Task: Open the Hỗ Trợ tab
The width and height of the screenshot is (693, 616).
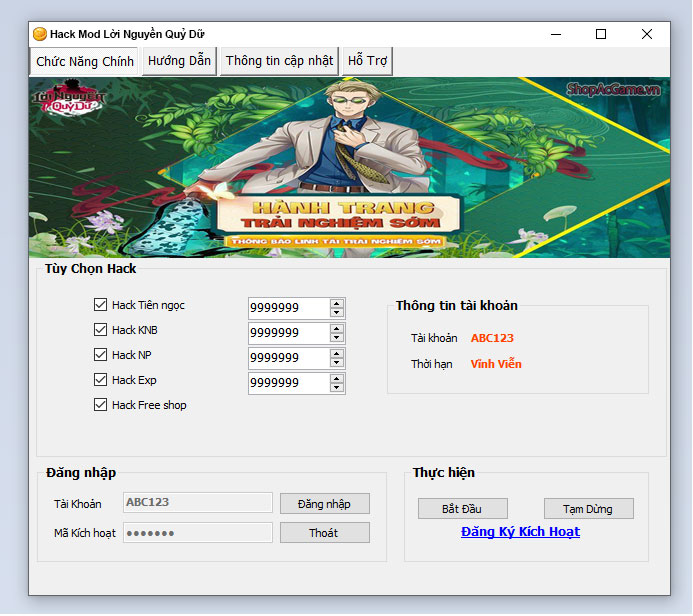Action: 367,61
